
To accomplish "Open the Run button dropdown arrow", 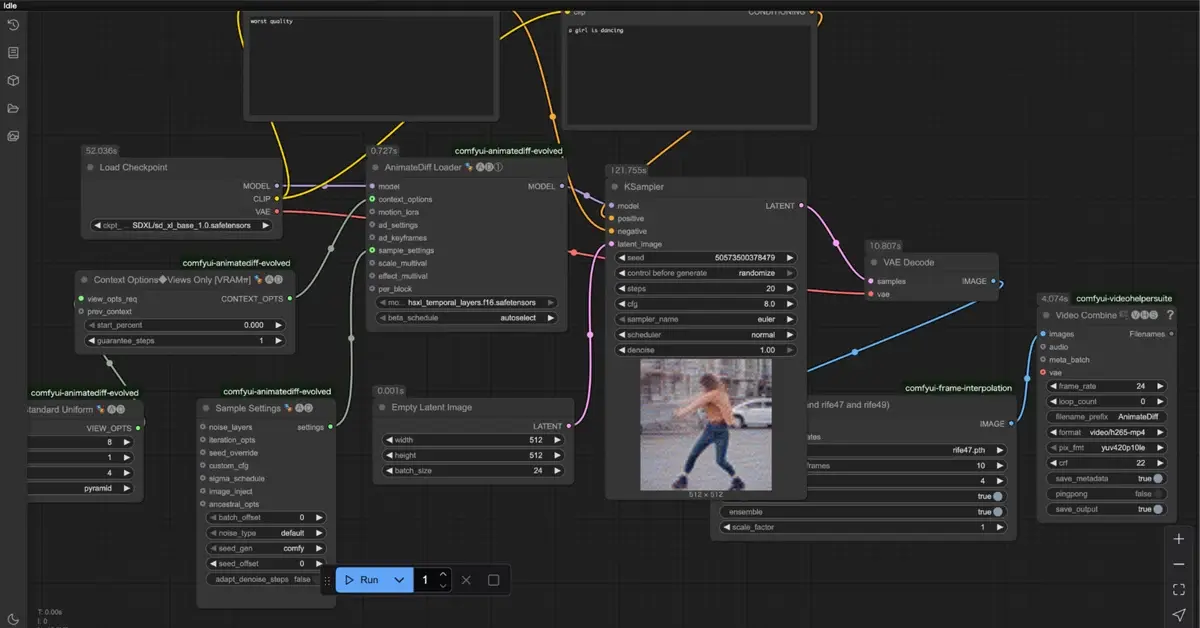I will (399, 580).
